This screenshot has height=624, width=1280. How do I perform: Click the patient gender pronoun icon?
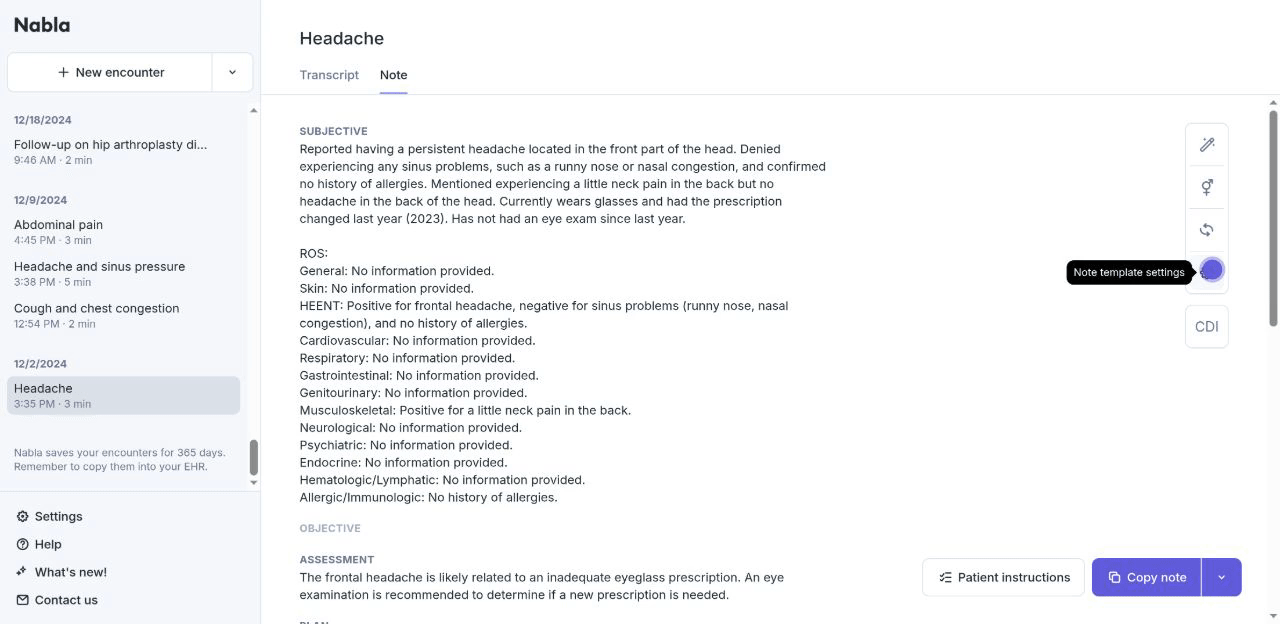[1207, 187]
